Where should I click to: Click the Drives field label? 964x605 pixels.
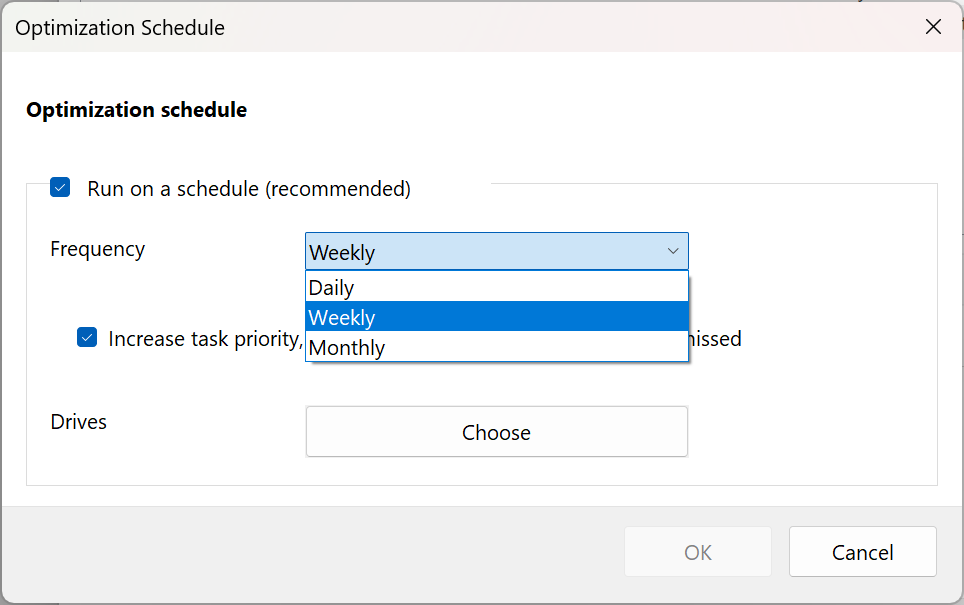[79, 422]
